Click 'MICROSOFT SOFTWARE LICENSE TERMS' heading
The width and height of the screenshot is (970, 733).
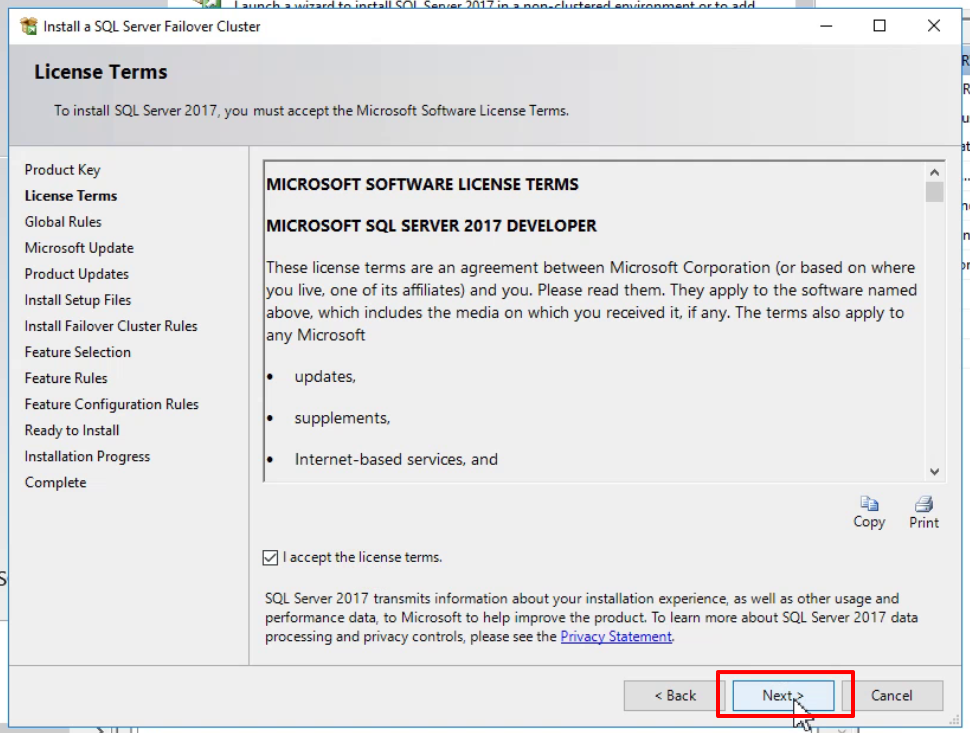click(423, 184)
